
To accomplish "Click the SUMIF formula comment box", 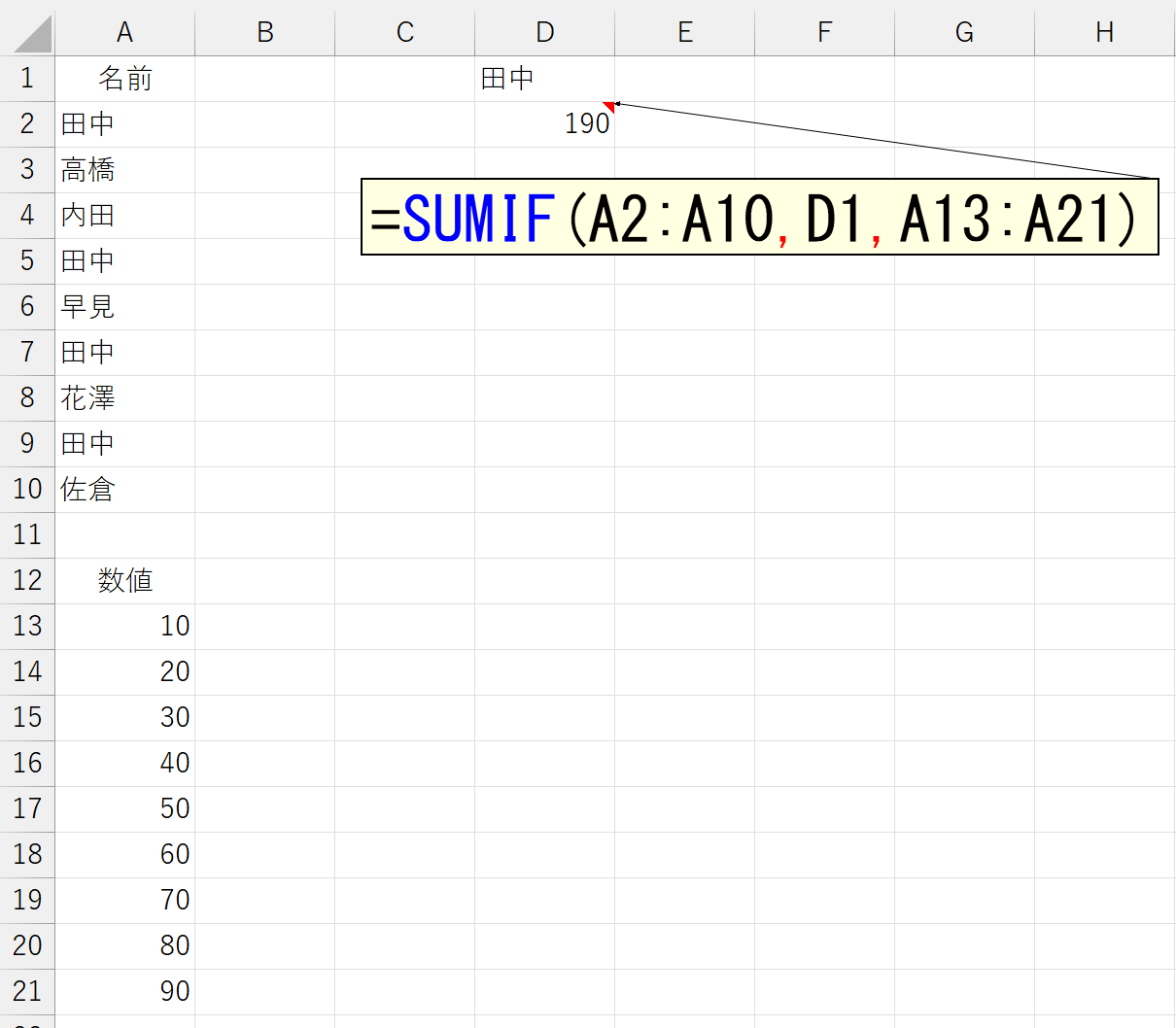I will (759, 217).
